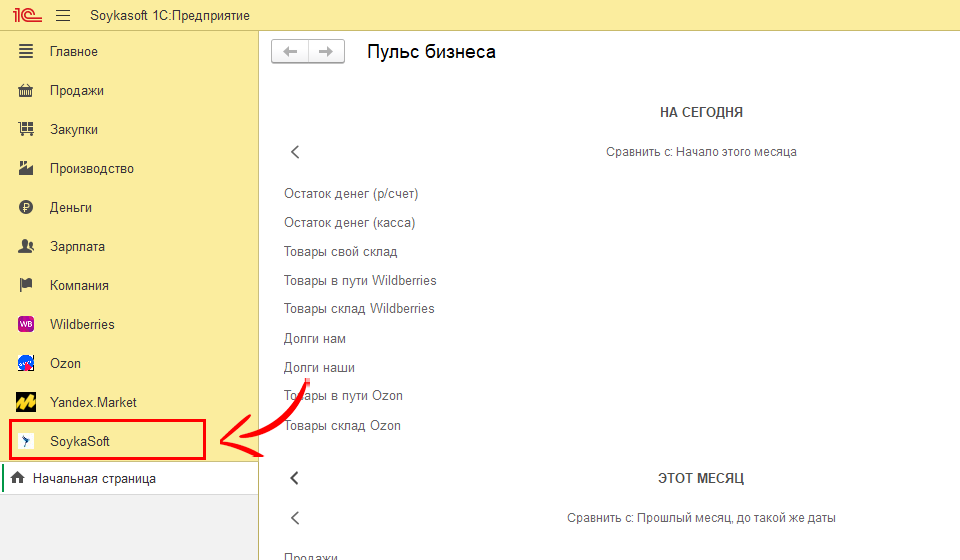Navigate back with the left arrow button
The height and width of the screenshot is (560, 960).
290,52
